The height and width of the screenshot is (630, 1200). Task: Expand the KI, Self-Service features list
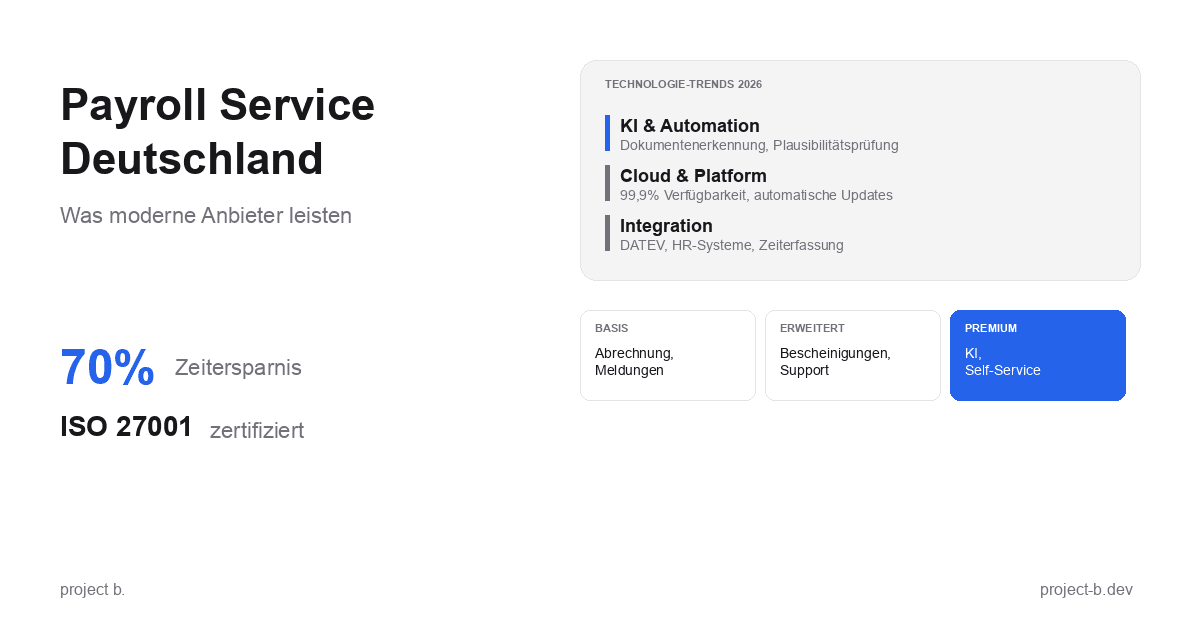pos(1003,362)
